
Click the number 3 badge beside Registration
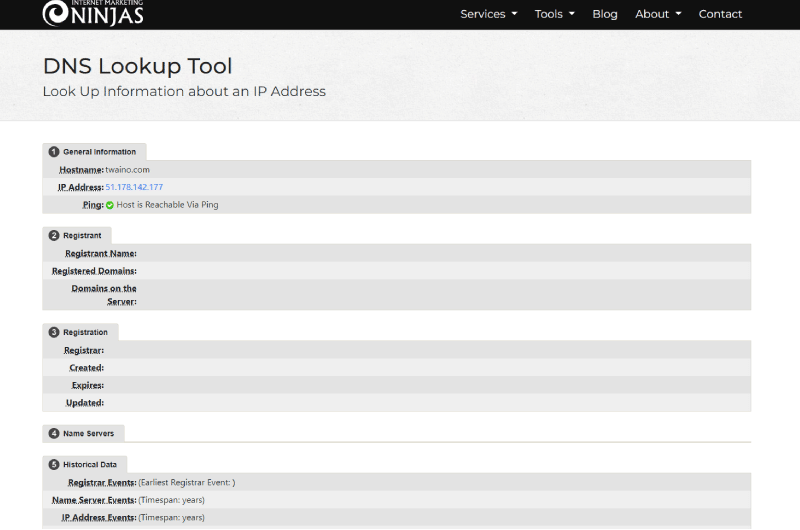point(54,332)
